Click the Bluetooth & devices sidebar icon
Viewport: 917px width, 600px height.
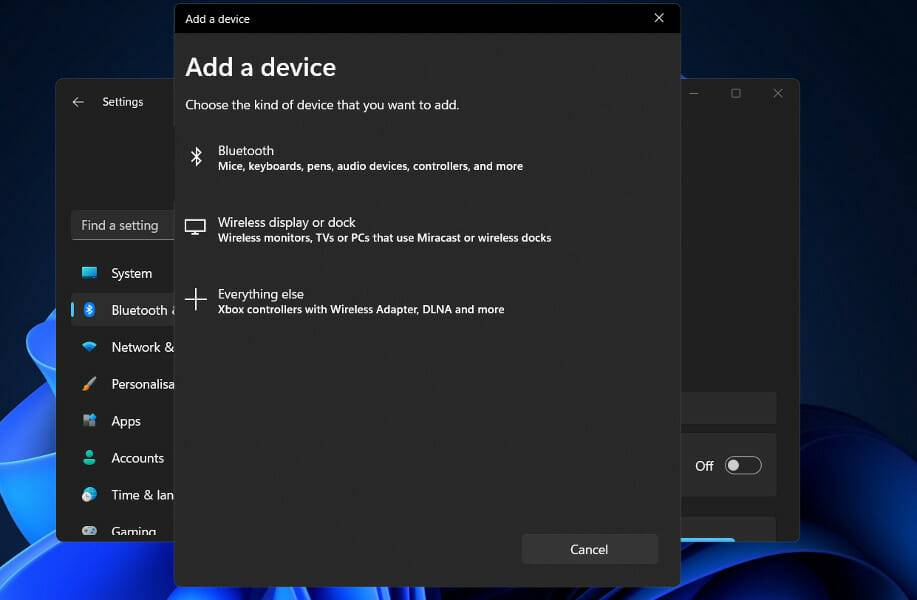click(x=89, y=310)
